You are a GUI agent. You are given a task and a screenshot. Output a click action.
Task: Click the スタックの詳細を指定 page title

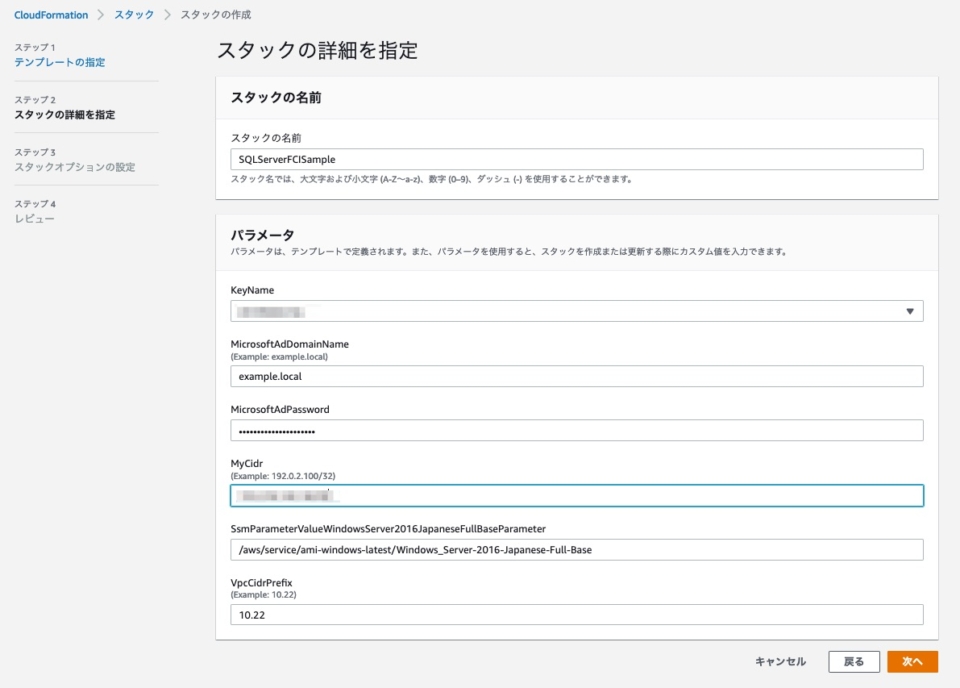click(x=317, y=50)
